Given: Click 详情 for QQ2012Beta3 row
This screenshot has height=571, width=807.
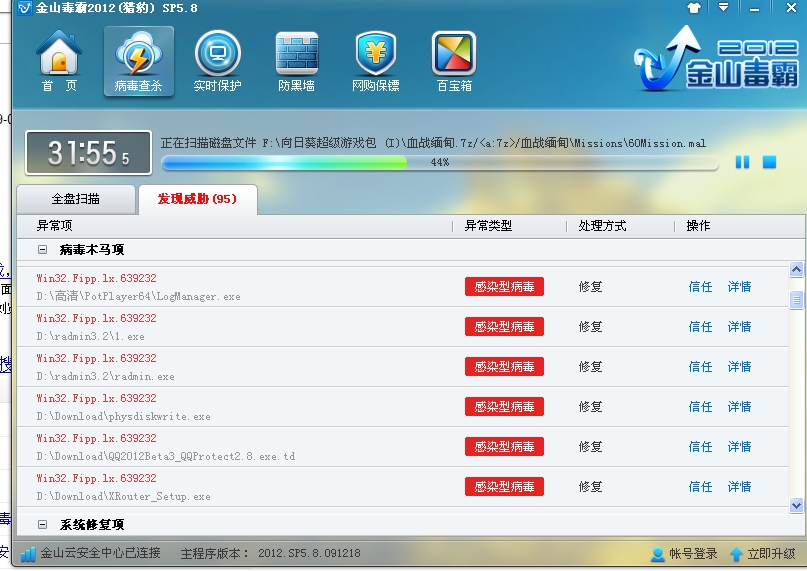Looking at the screenshot, I should pos(740,447).
